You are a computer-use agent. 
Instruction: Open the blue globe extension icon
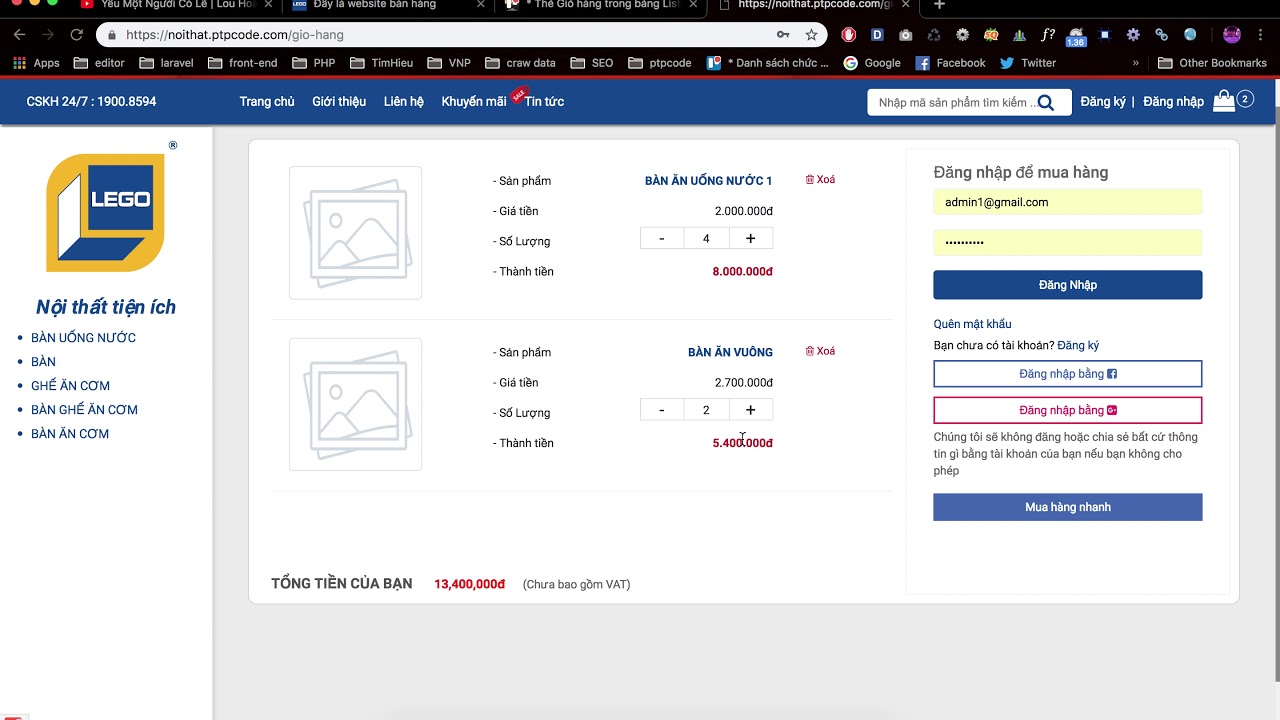(1190, 35)
